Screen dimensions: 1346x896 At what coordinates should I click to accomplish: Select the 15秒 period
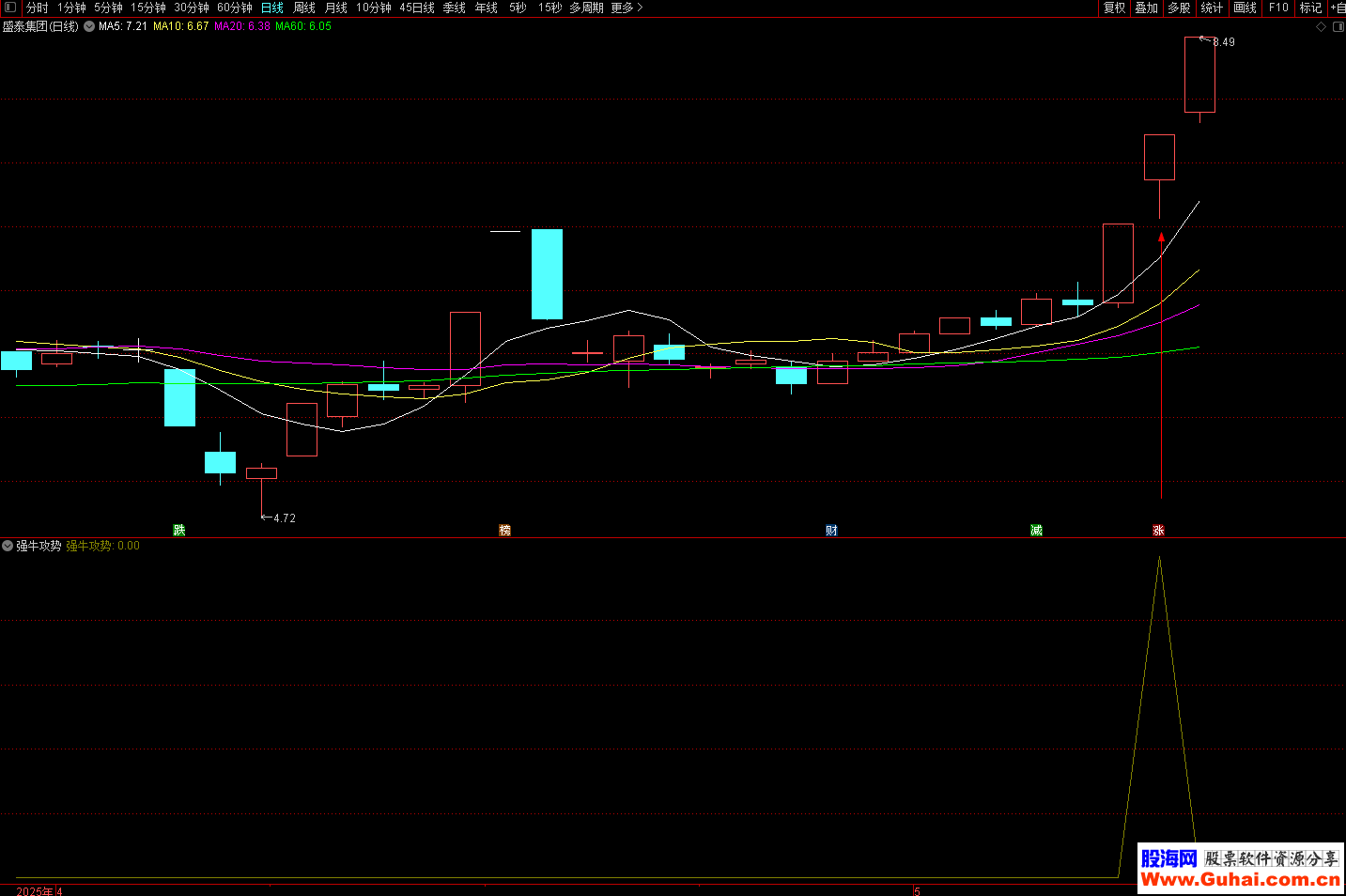coord(550,8)
